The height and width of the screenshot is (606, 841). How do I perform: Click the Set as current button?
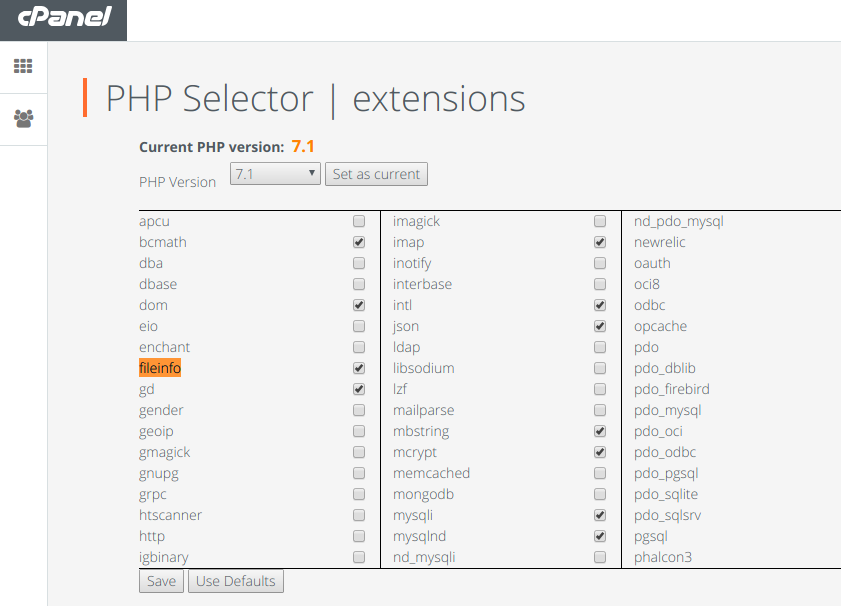(x=376, y=173)
